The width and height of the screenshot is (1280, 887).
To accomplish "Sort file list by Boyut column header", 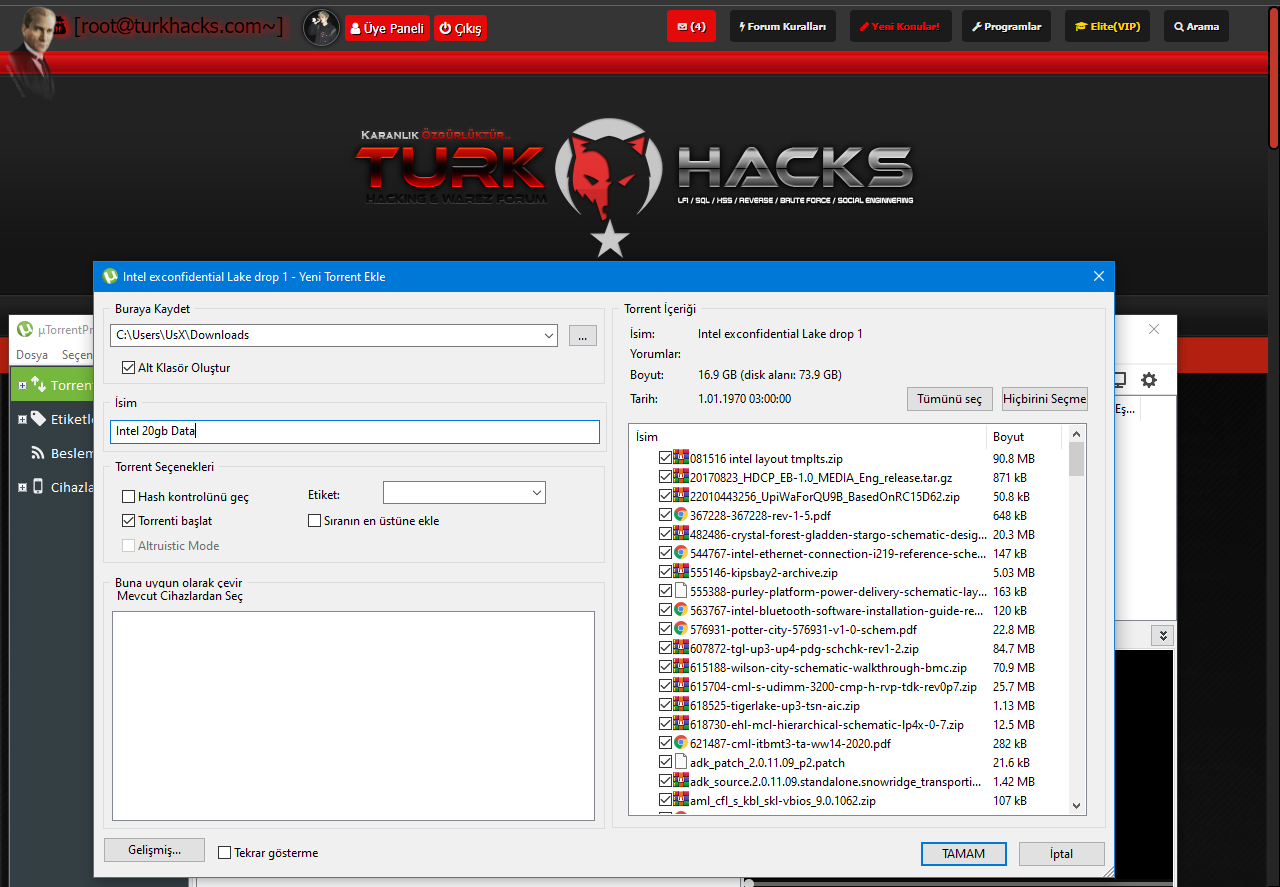I will [1025, 437].
